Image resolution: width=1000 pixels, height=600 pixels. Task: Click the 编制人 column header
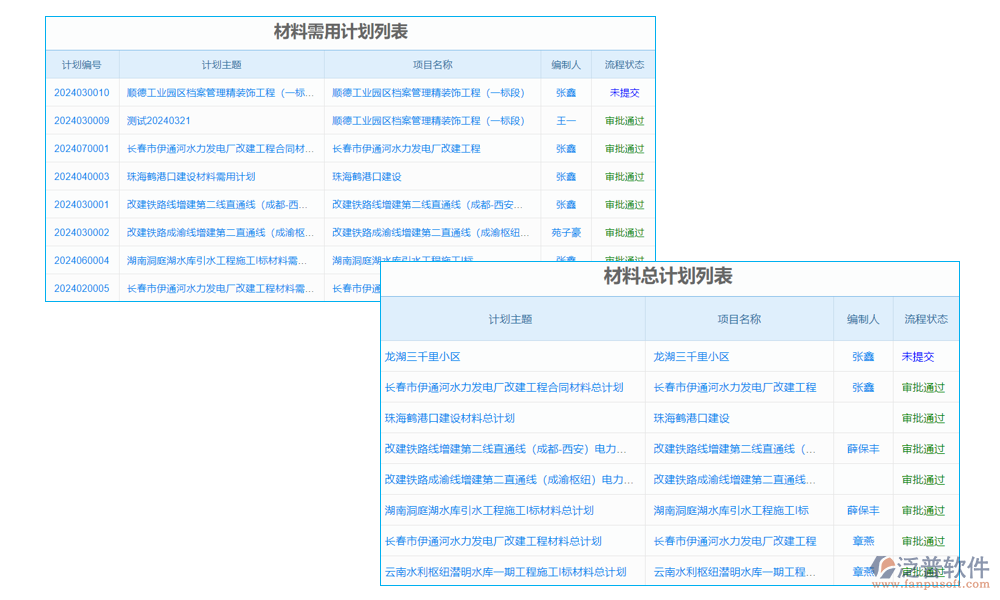pyautogui.click(x=564, y=63)
